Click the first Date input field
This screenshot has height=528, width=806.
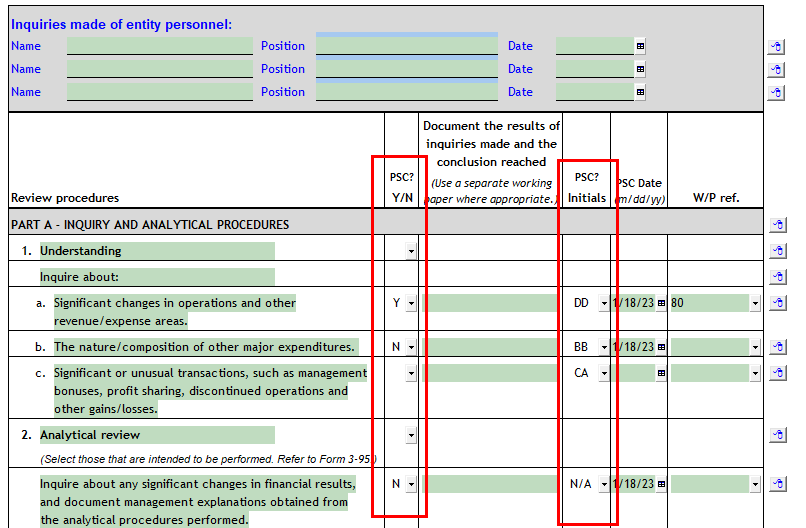[595, 46]
